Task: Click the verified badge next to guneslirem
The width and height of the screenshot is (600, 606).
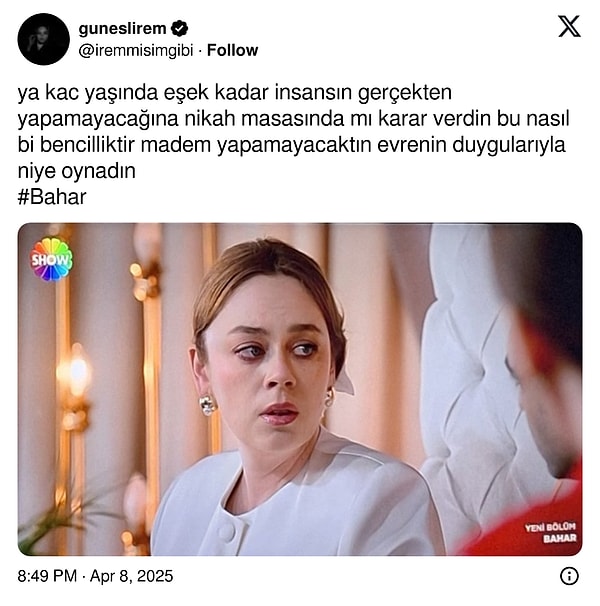Action: [179, 29]
